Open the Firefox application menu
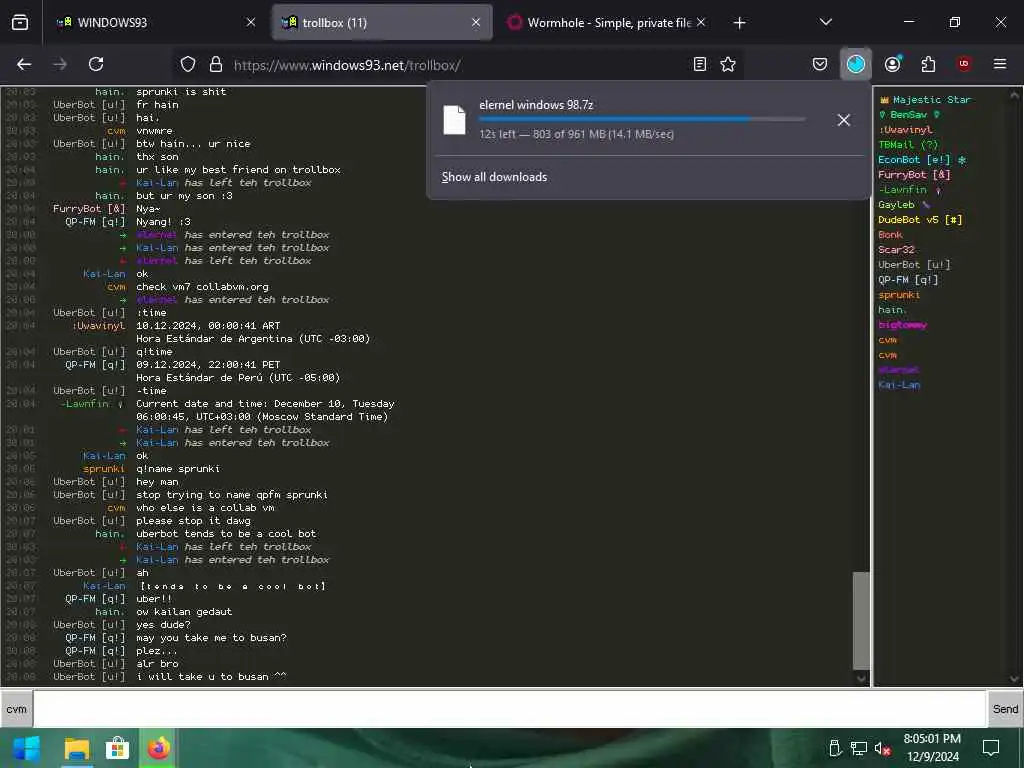The image size is (1024, 768). (1000, 64)
